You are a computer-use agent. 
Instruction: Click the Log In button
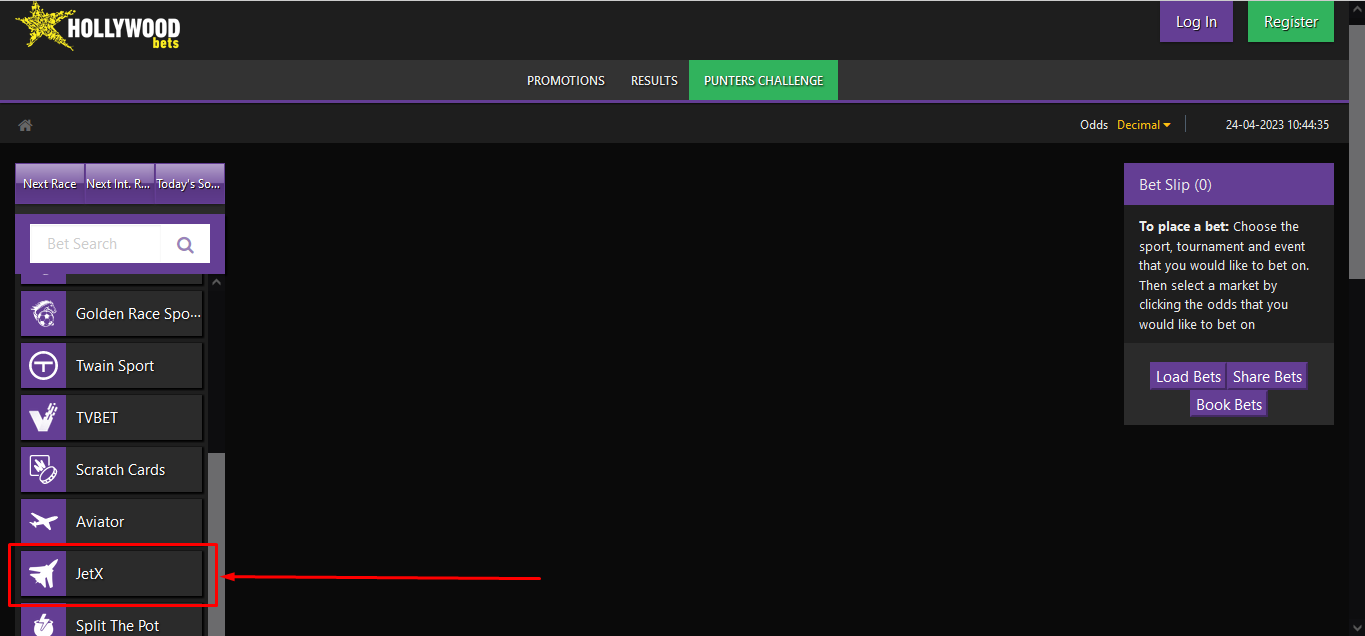(1196, 22)
